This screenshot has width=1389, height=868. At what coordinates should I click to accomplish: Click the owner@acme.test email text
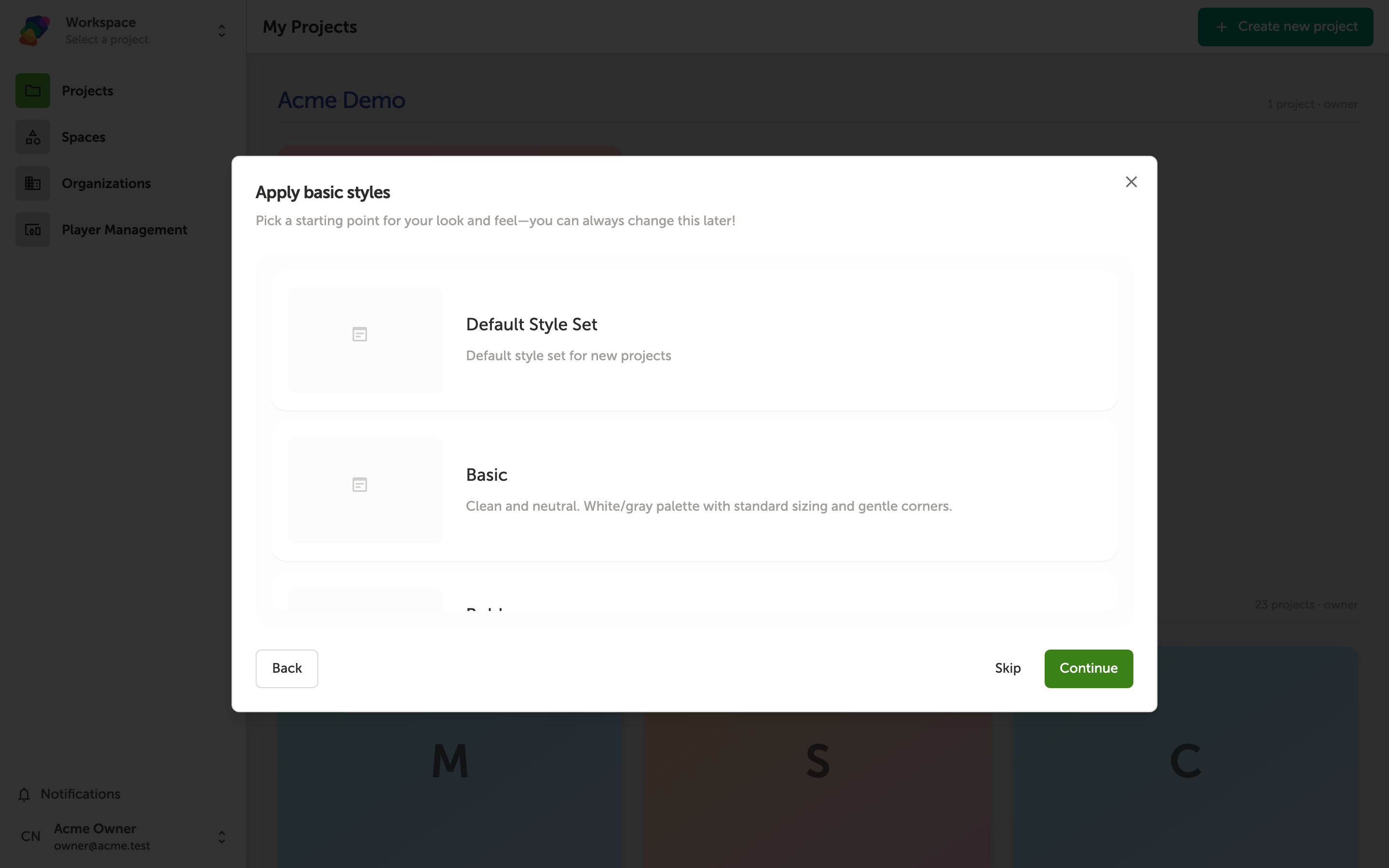click(102, 846)
